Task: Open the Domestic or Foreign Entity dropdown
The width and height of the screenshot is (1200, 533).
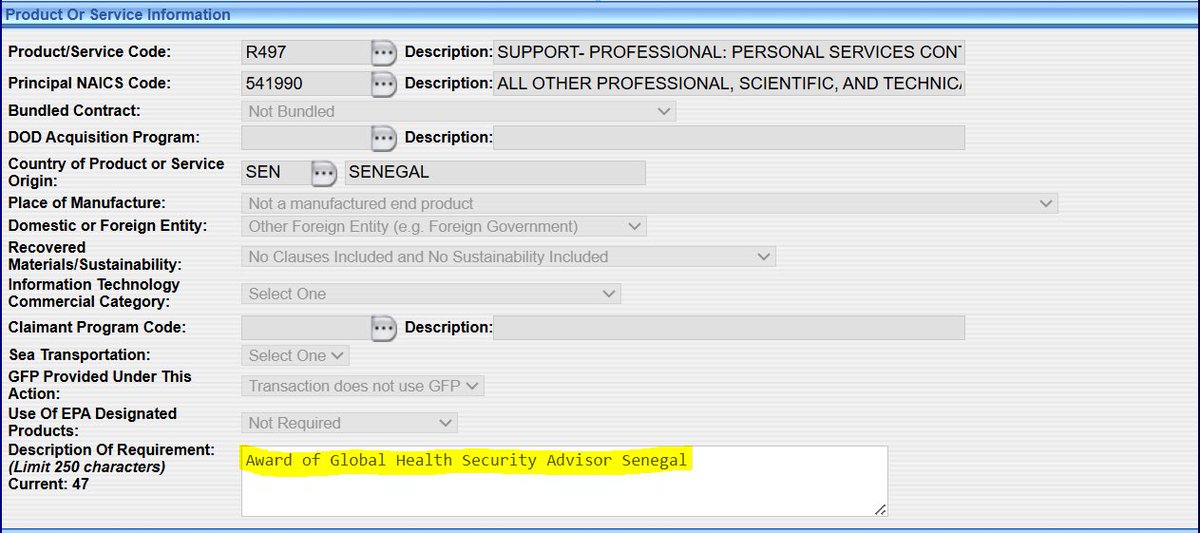Action: [444, 227]
